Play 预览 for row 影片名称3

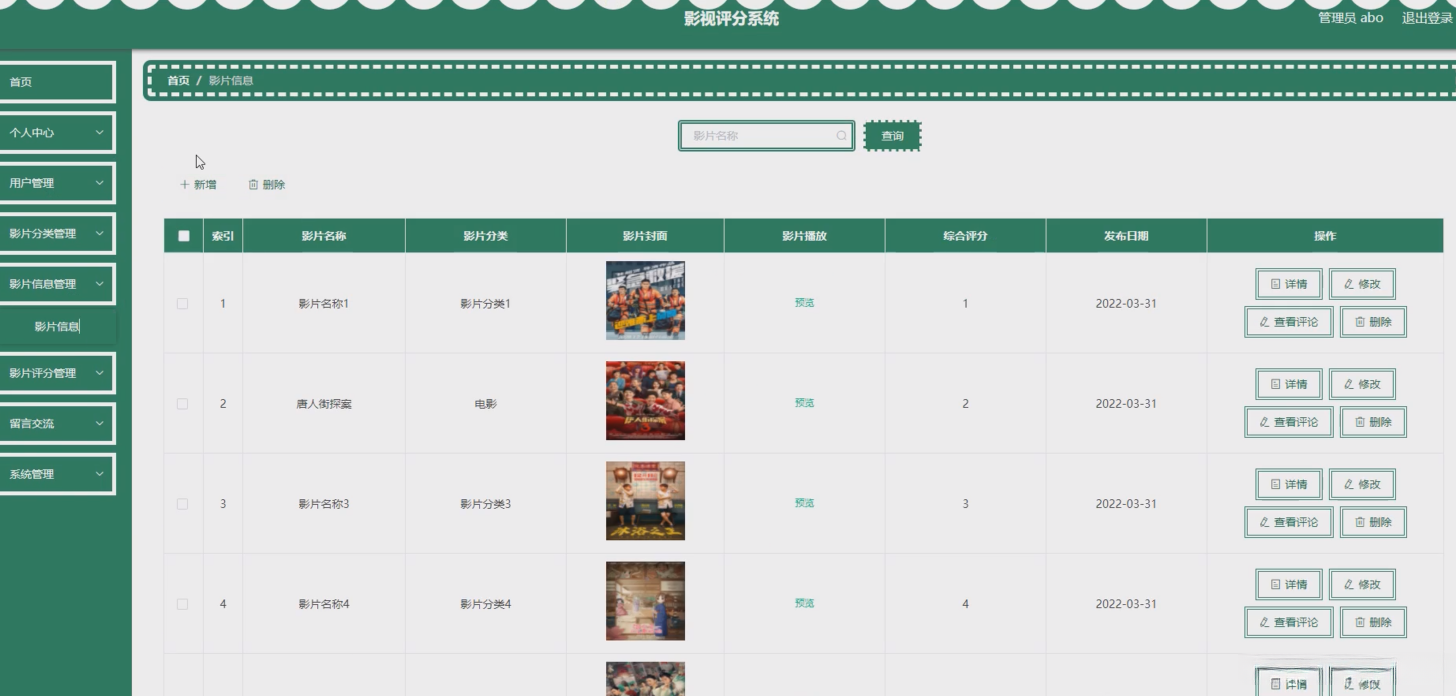coord(804,503)
